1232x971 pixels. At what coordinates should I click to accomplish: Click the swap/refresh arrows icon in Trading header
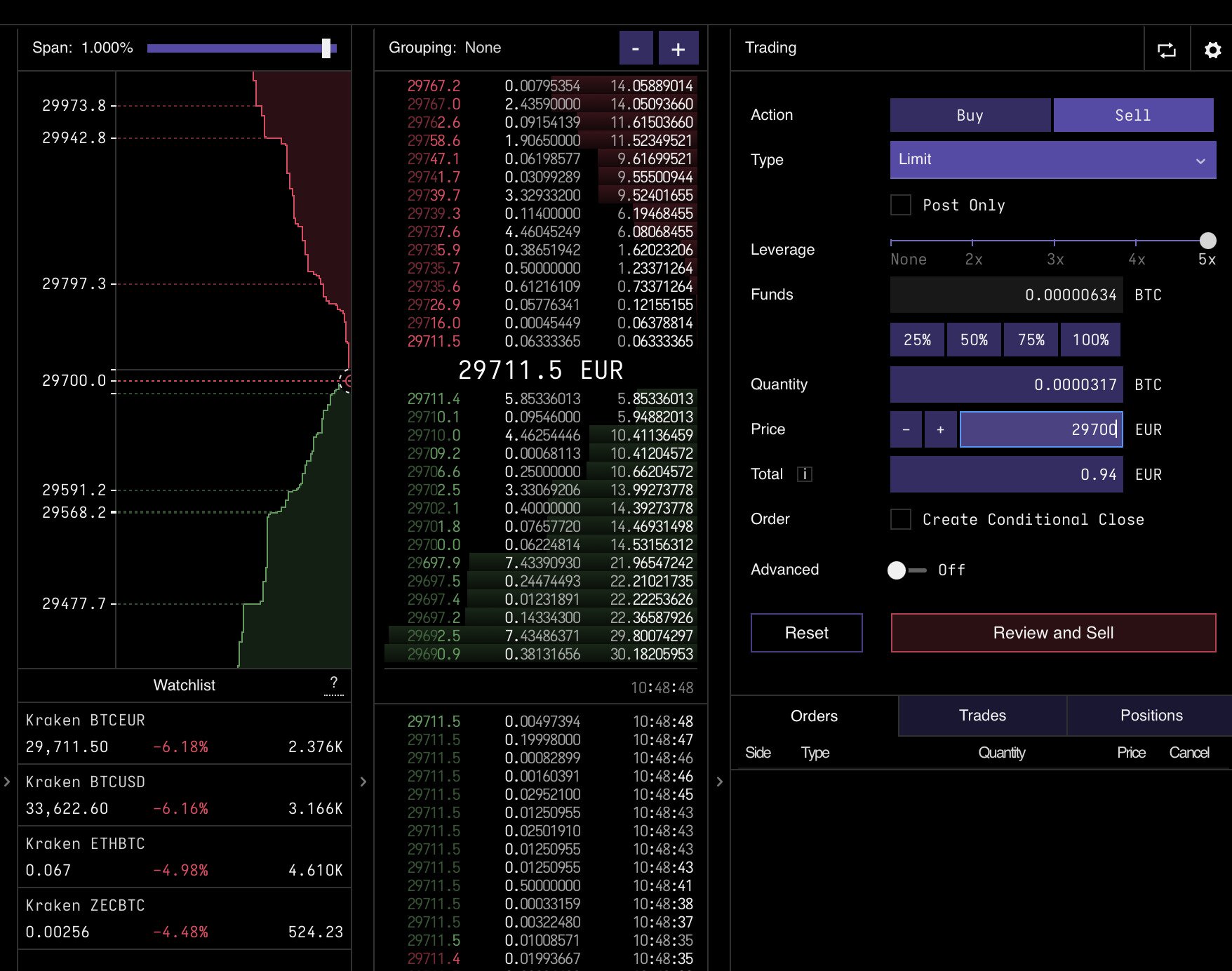pos(1166,50)
